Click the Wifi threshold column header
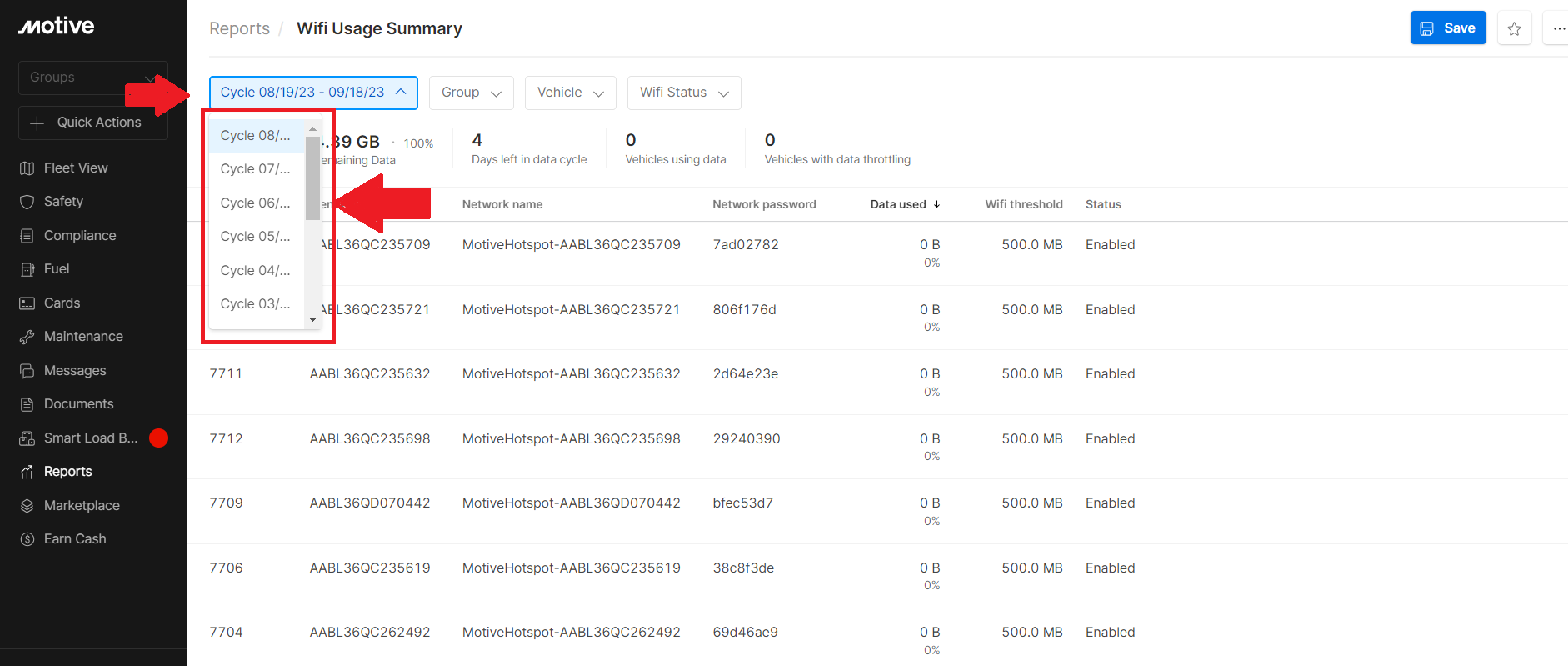 1024,204
